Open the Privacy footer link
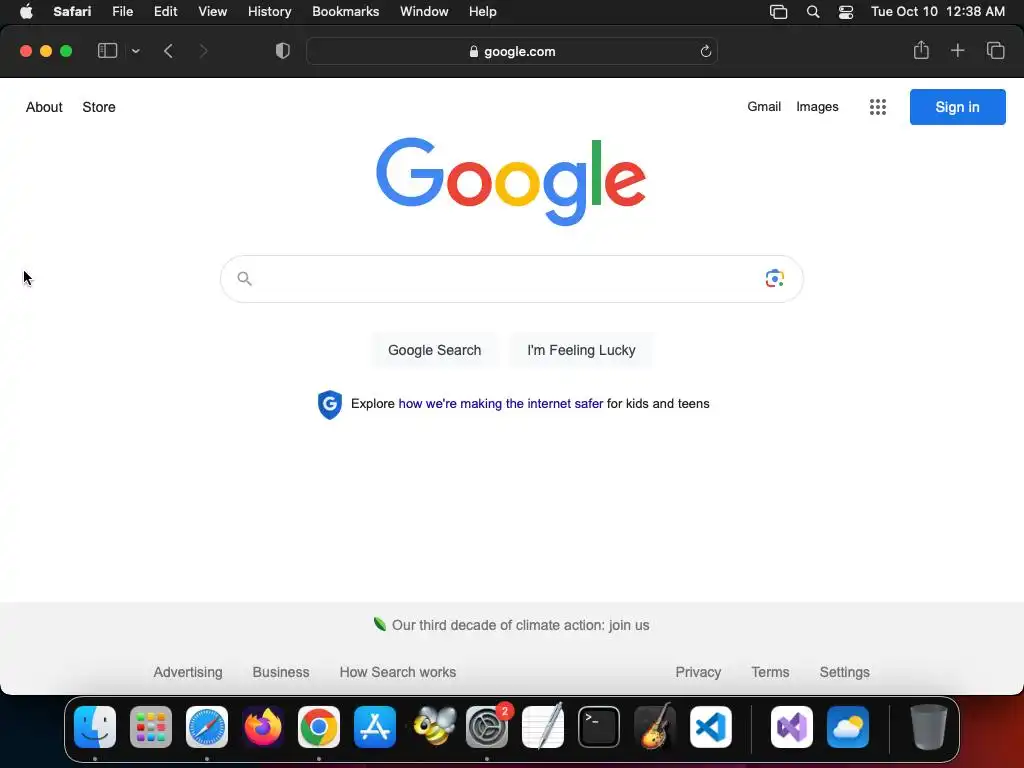This screenshot has width=1024, height=768. pos(698,672)
